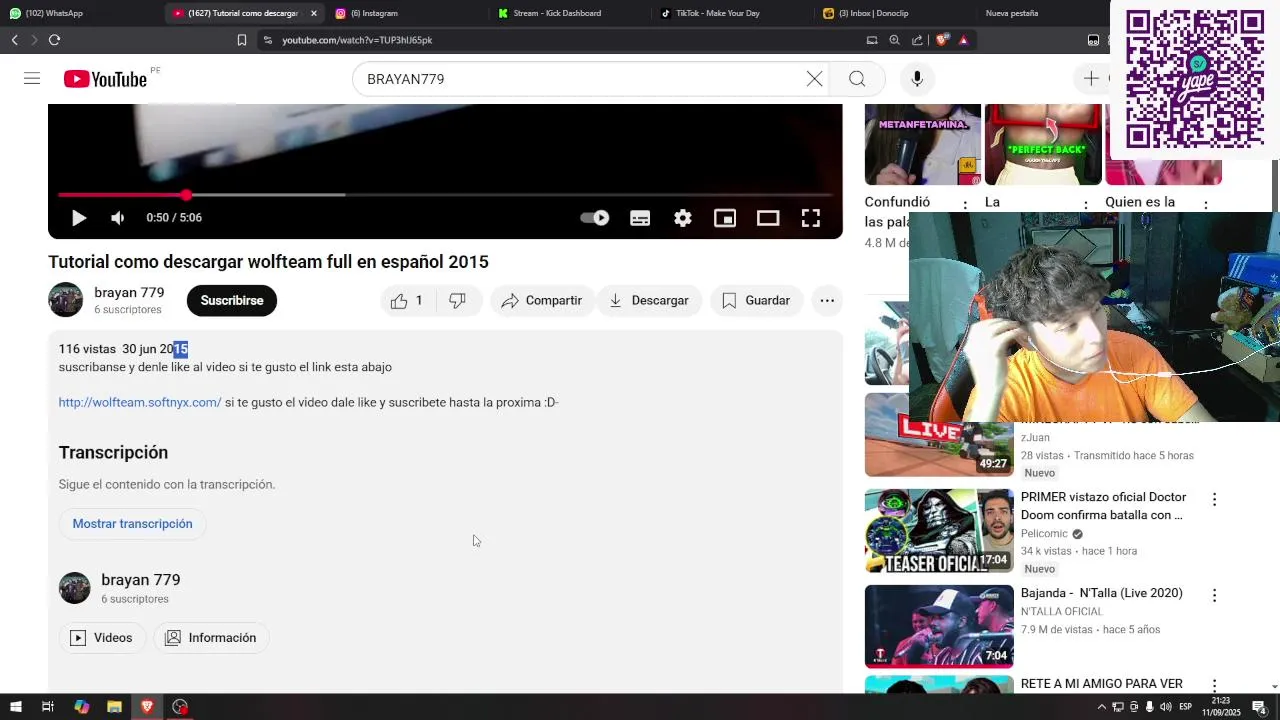This screenshot has width=1280, height=720.
Task: Click the brayan 779 name below the transcript
Action: coord(141,580)
